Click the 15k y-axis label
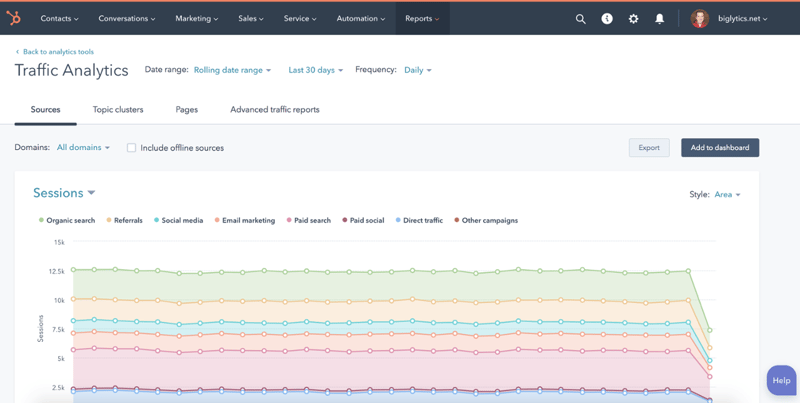Image resolution: width=800 pixels, height=403 pixels. click(59, 242)
